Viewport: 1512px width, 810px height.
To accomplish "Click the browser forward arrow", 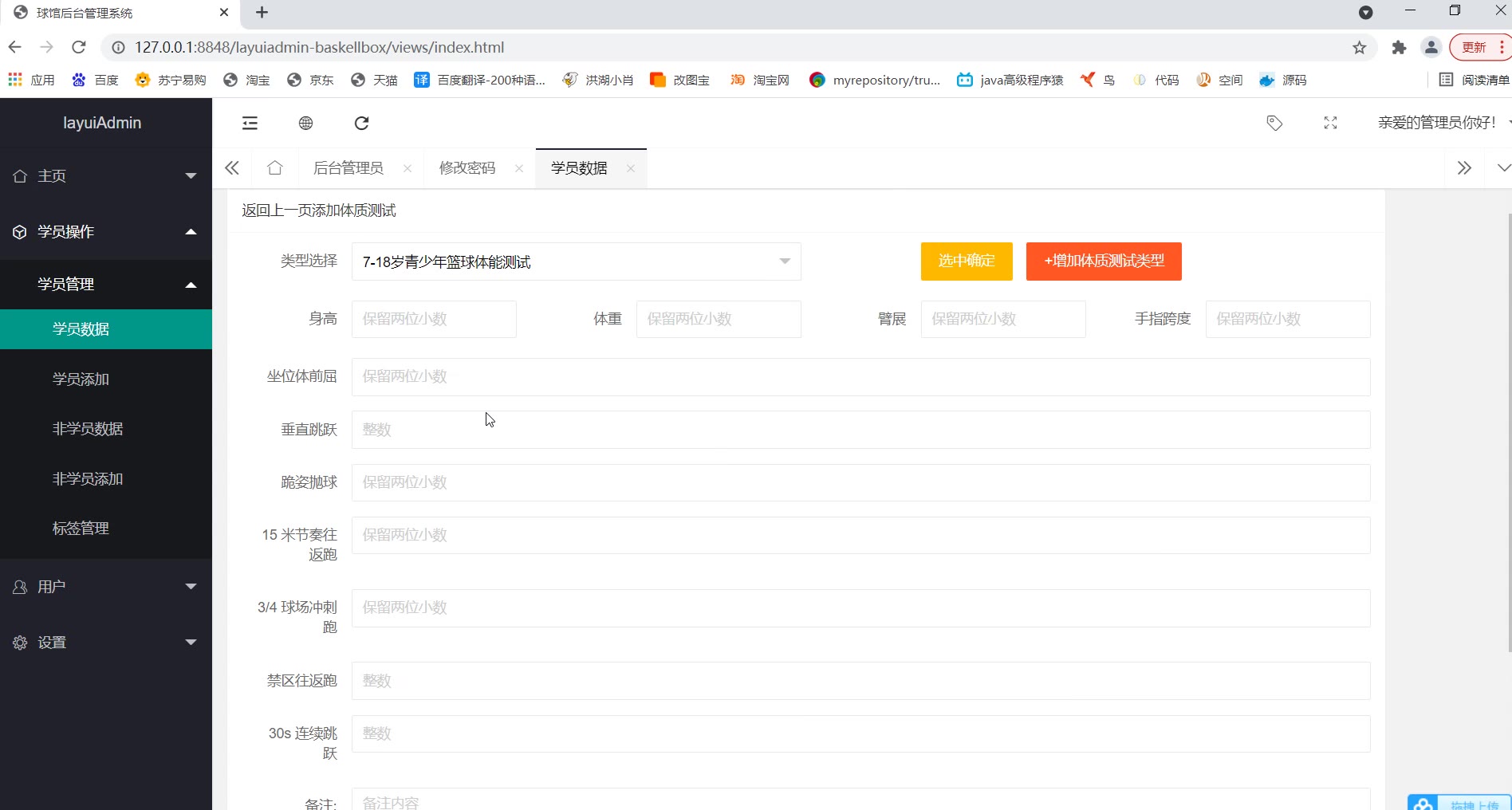I will click(47, 47).
